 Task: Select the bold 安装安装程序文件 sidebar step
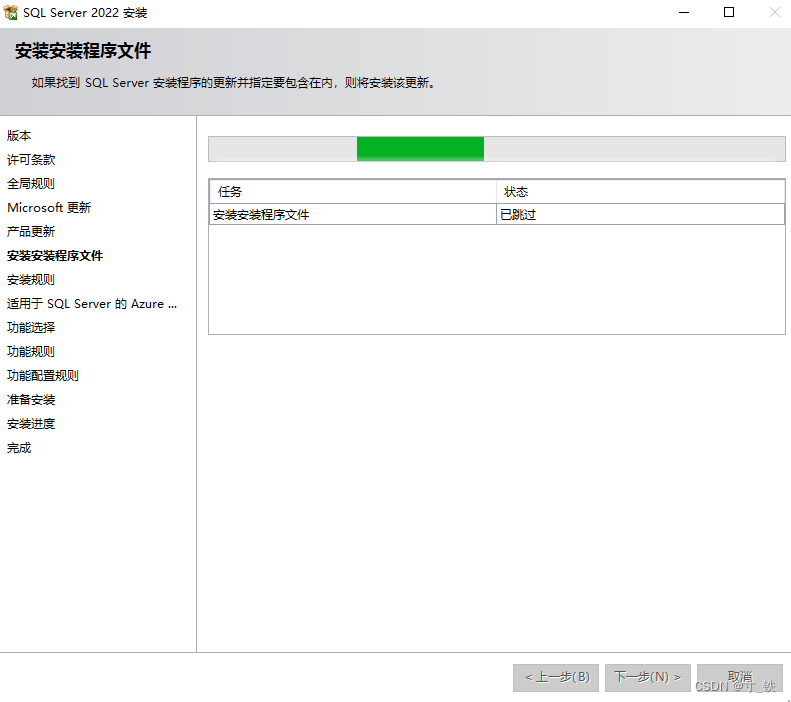(55, 256)
